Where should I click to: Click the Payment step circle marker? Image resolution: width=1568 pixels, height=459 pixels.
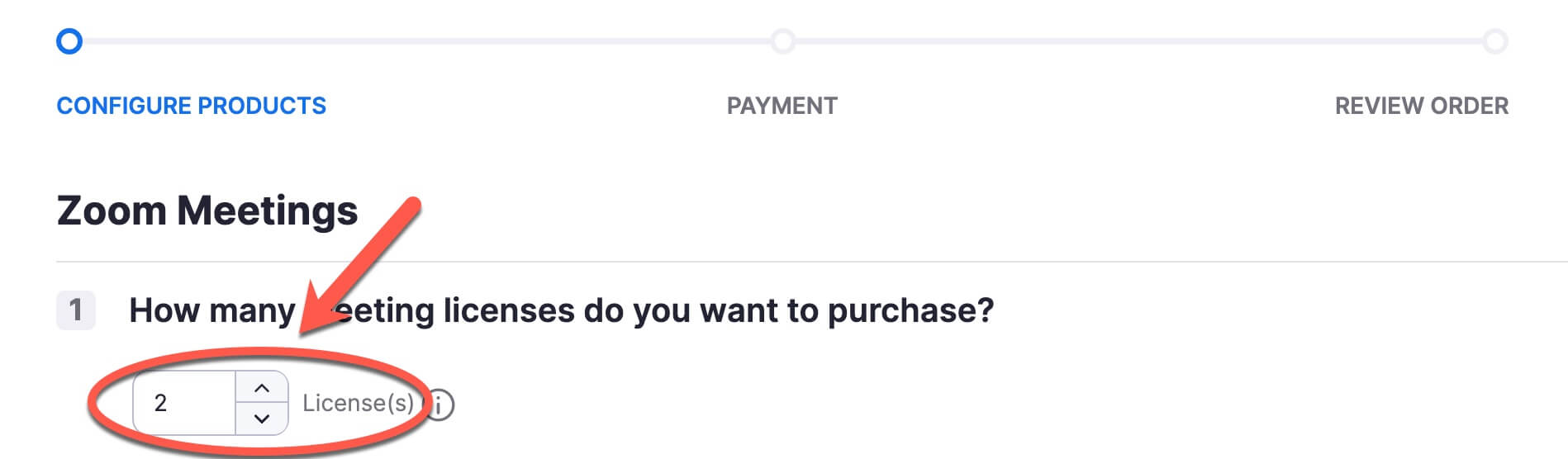coord(782,41)
